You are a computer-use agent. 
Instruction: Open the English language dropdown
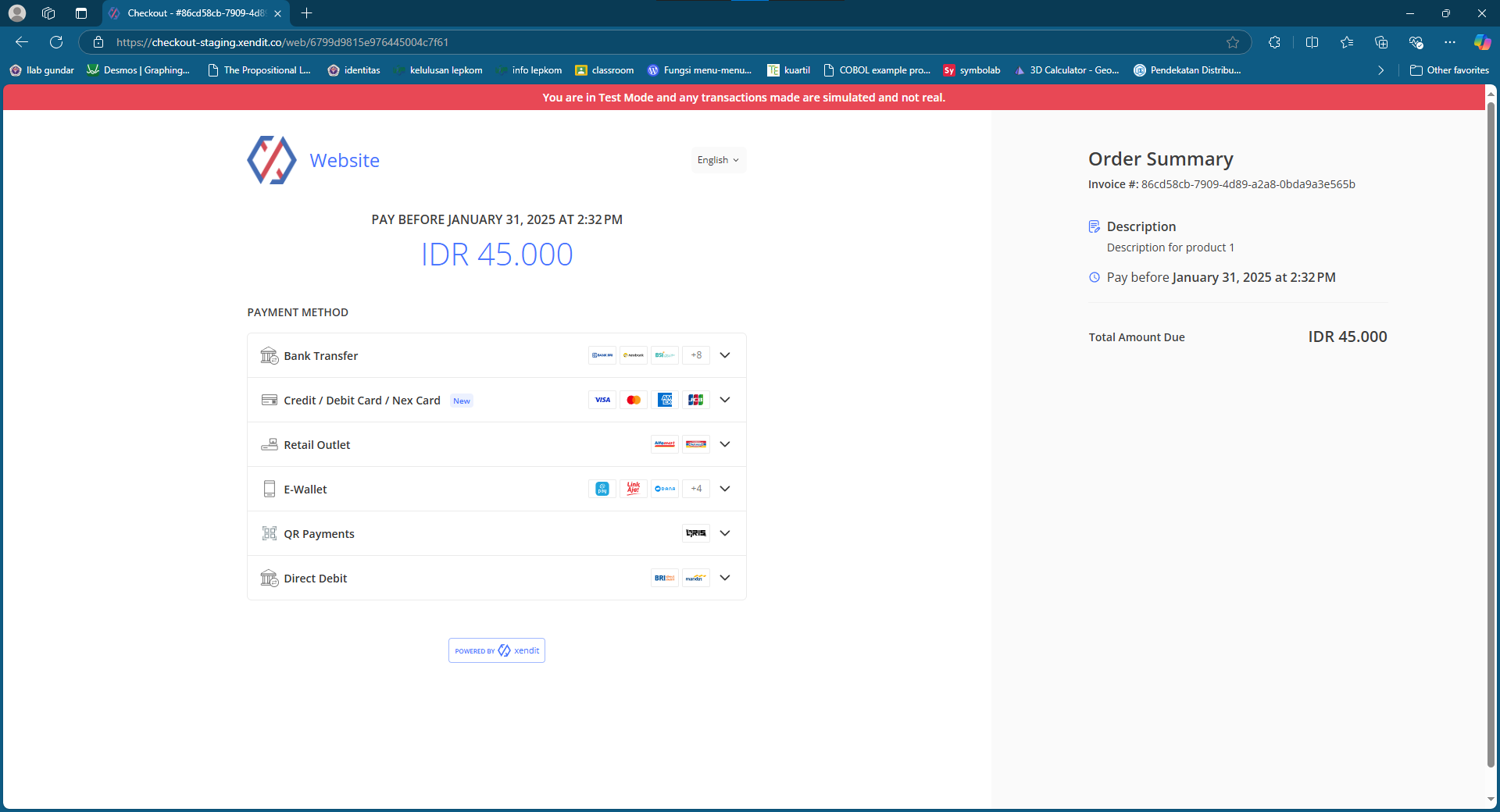[719, 160]
